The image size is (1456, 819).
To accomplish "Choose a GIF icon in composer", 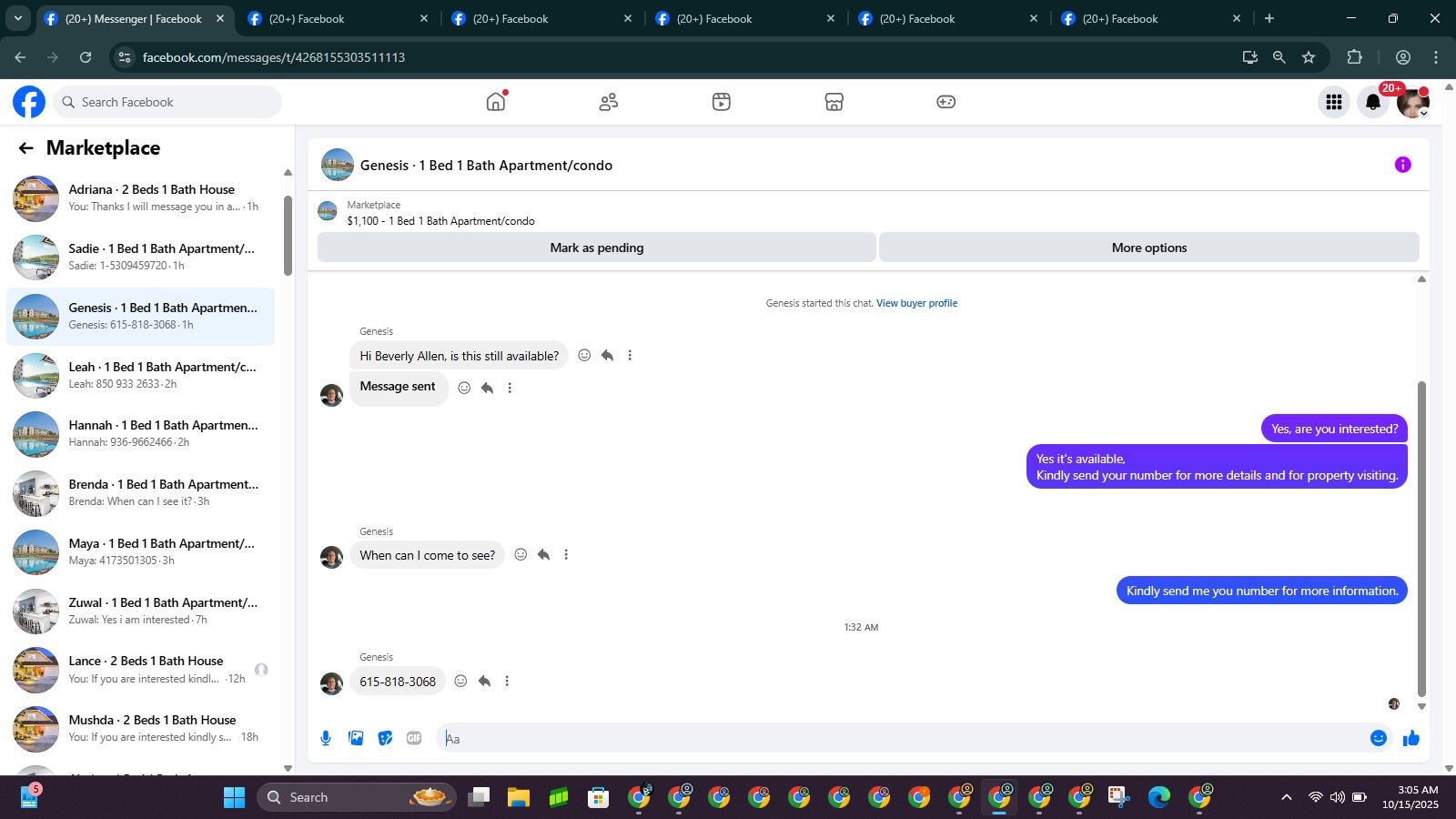I will pyautogui.click(x=414, y=738).
